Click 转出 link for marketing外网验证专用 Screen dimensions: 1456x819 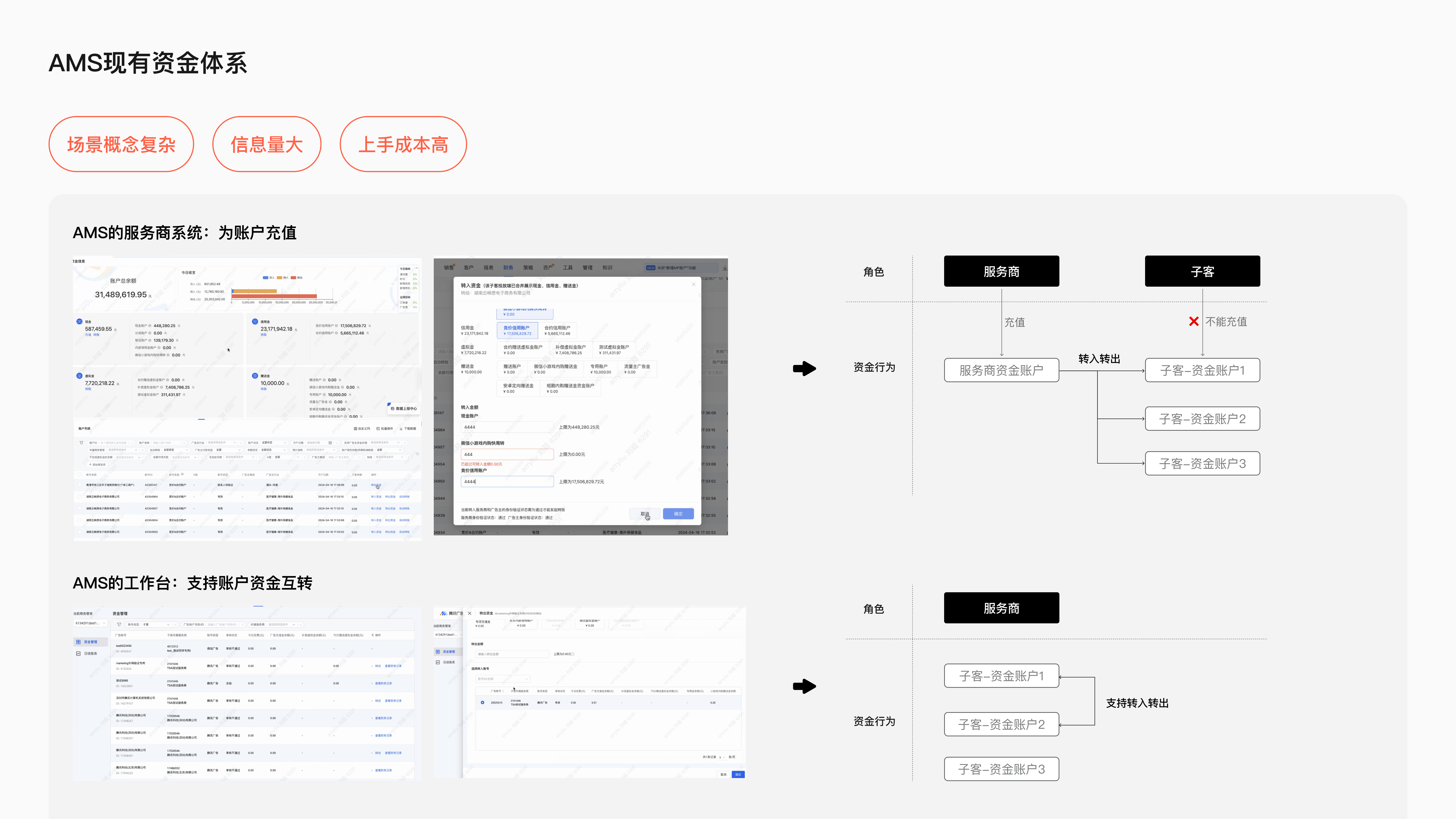(378, 666)
